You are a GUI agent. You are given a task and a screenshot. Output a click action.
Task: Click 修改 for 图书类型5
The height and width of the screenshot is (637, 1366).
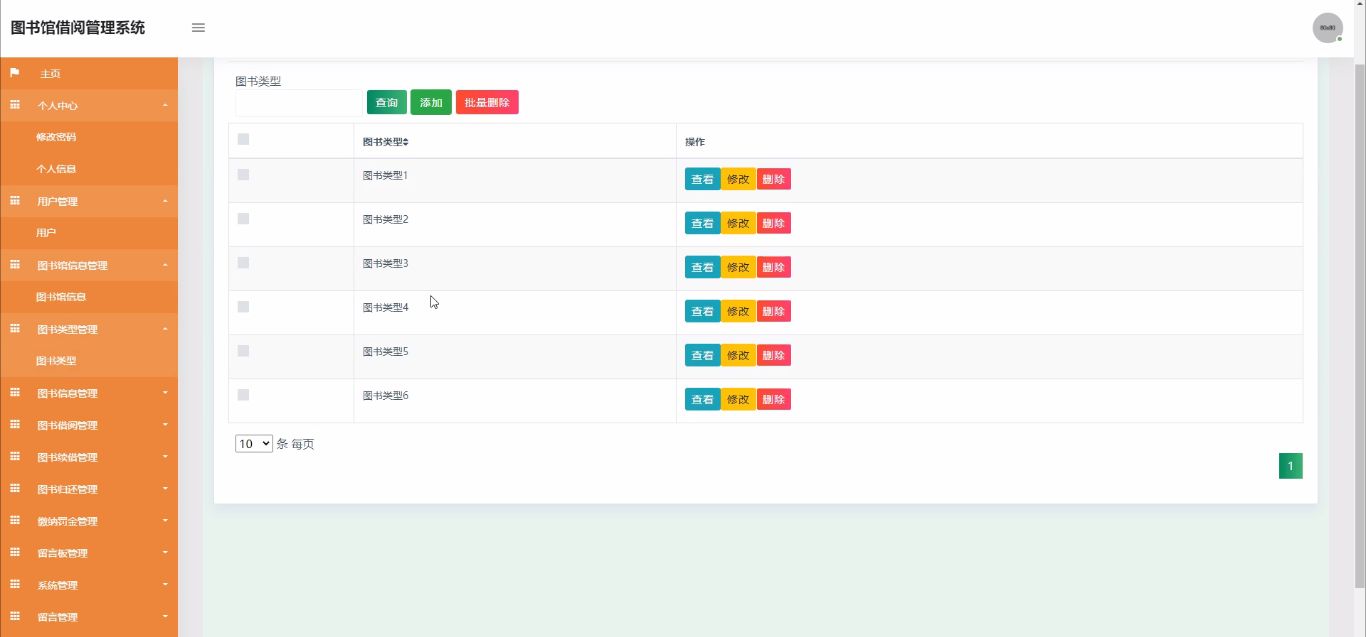(x=738, y=355)
